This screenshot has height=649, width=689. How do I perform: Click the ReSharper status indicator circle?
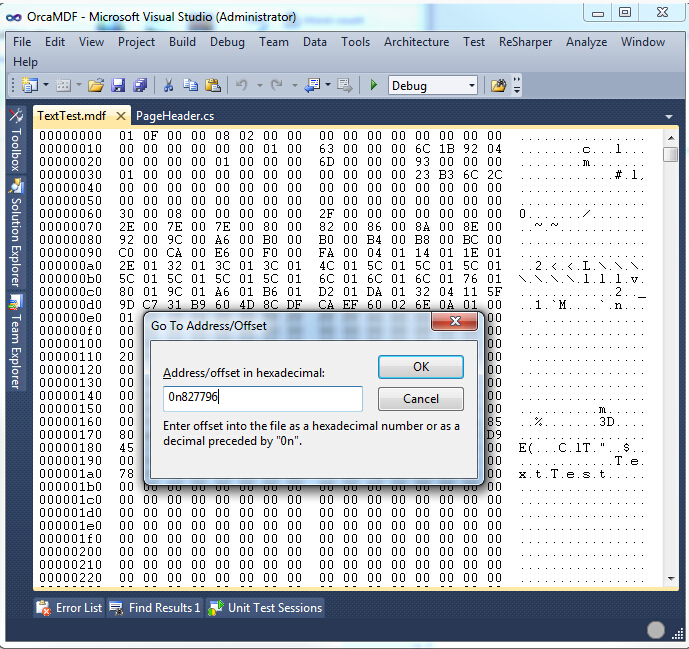tap(656, 630)
